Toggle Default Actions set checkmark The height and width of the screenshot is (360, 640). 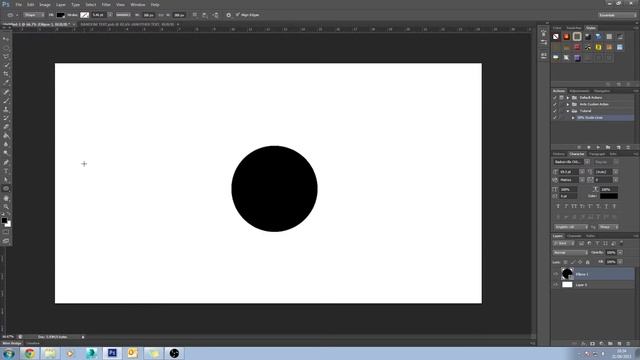[554, 98]
